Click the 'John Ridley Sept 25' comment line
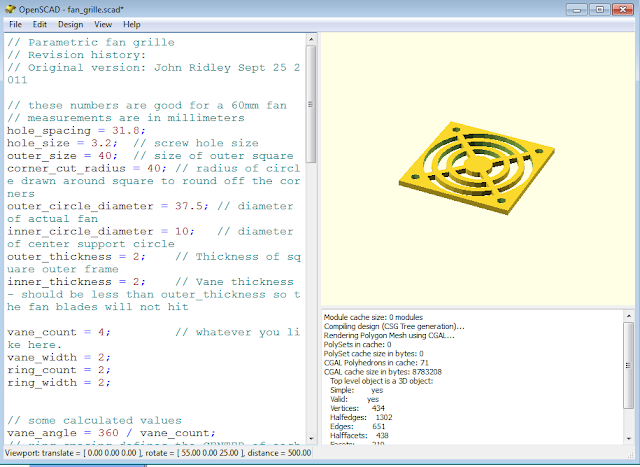 click(x=153, y=68)
